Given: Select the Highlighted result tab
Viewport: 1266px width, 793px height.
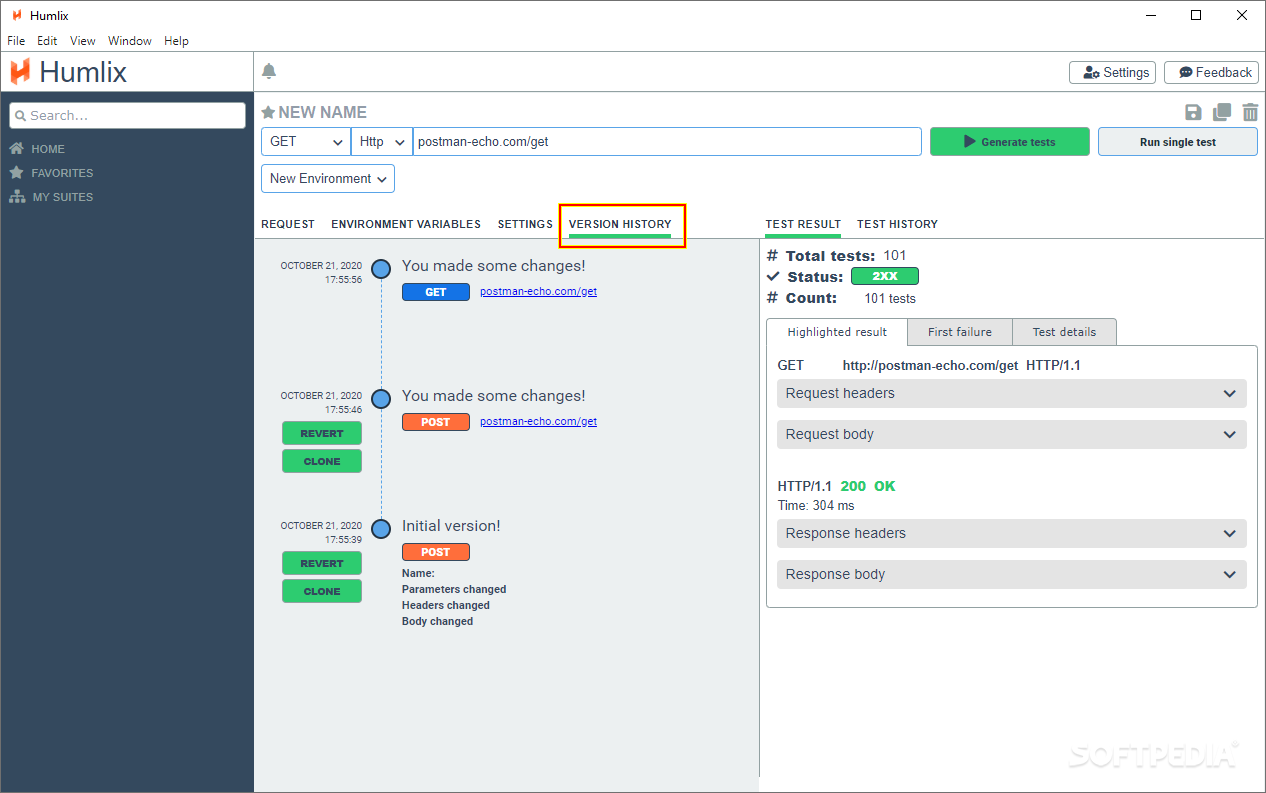Looking at the screenshot, I should 837,332.
